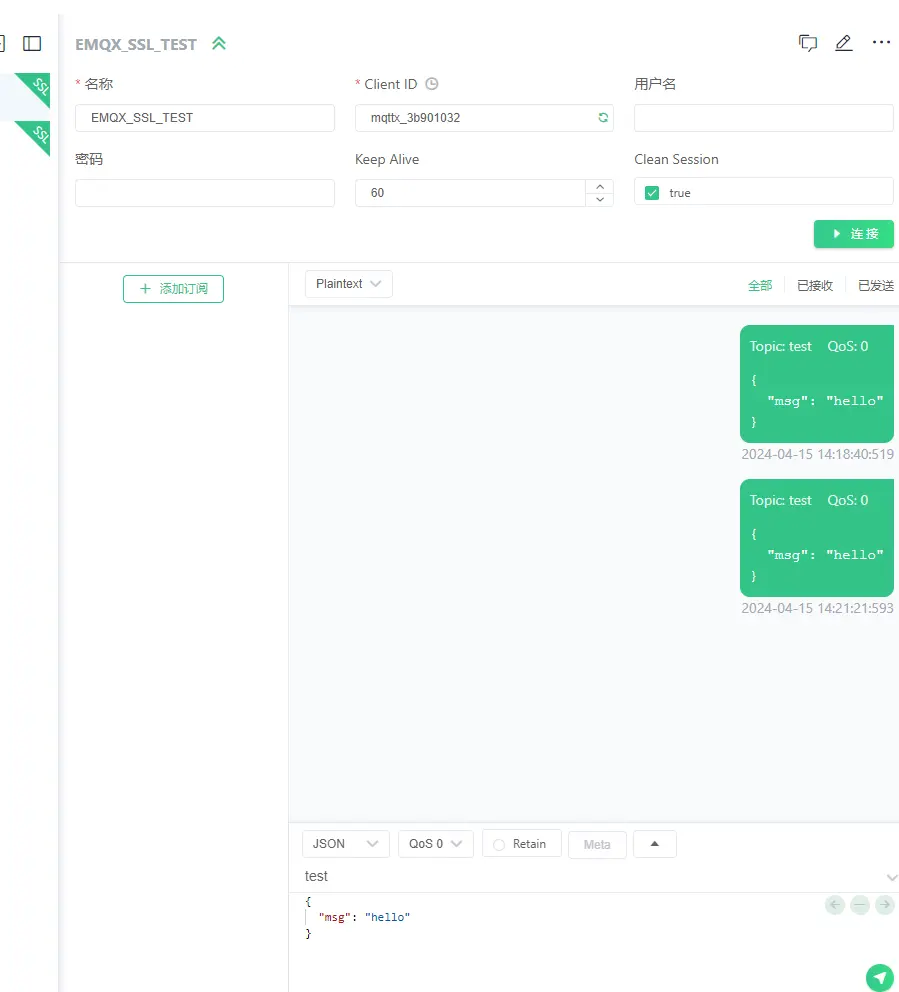The width and height of the screenshot is (899, 992).
Task: Click the 名称 input field
Action: click(205, 118)
